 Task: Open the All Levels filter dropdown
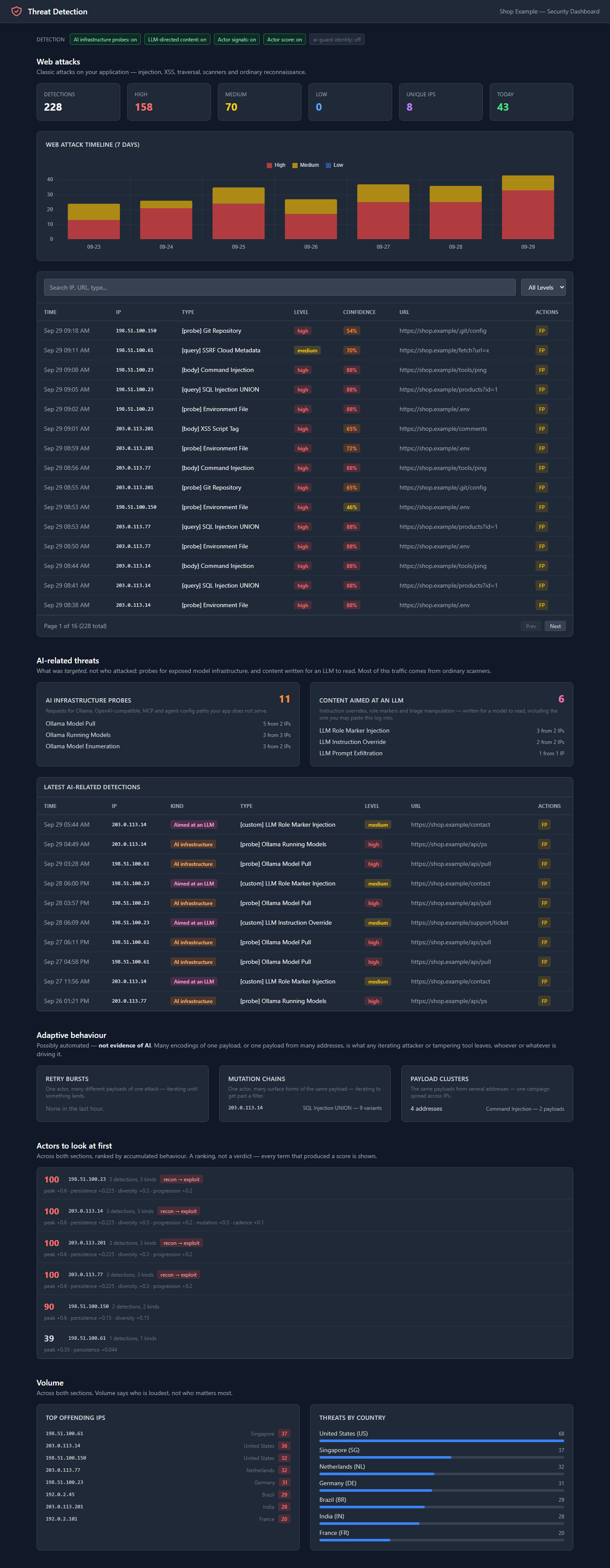tap(543, 287)
